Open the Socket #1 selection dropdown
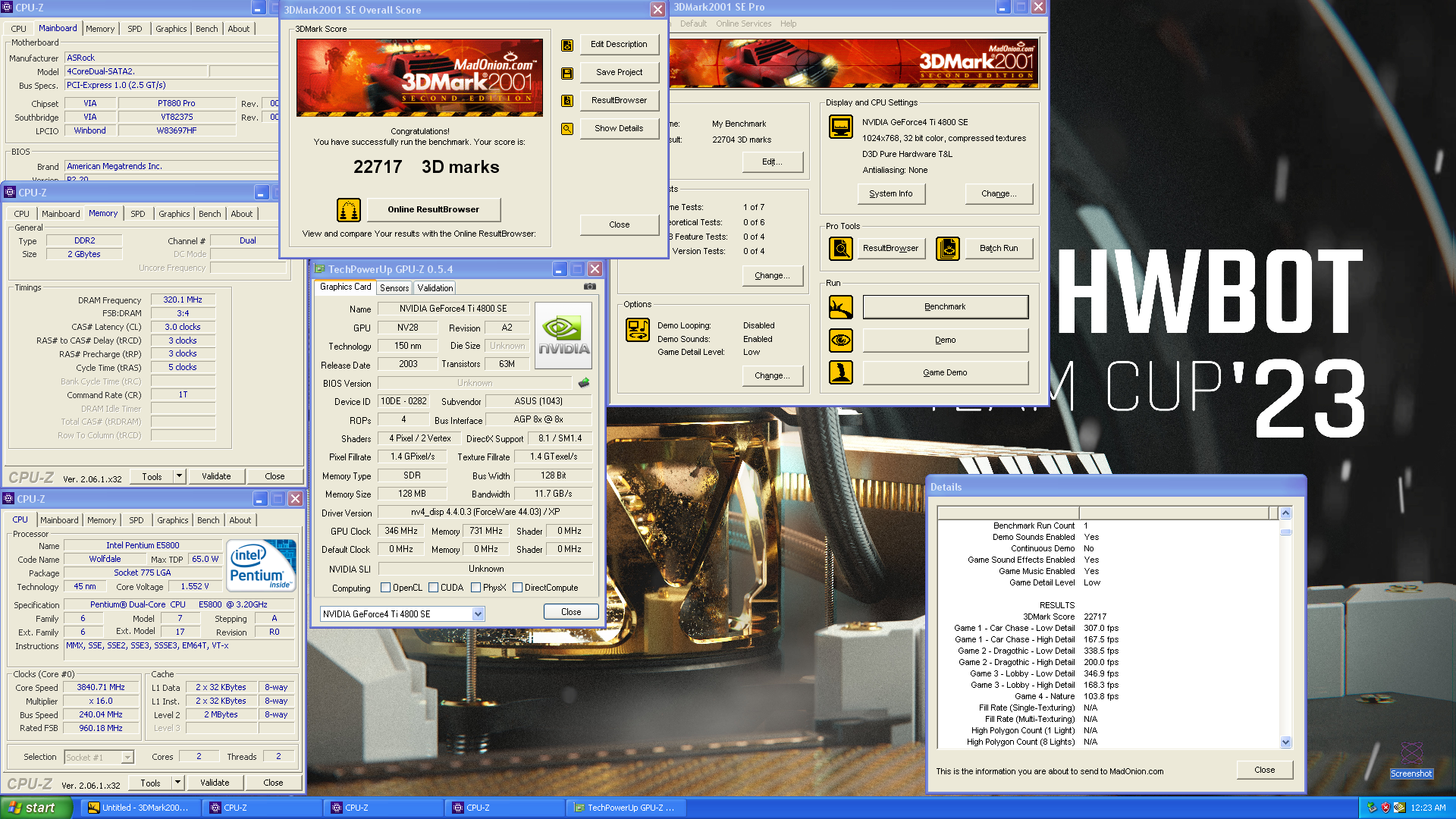Image resolution: width=1456 pixels, height=819 pixels. (127, 758)
